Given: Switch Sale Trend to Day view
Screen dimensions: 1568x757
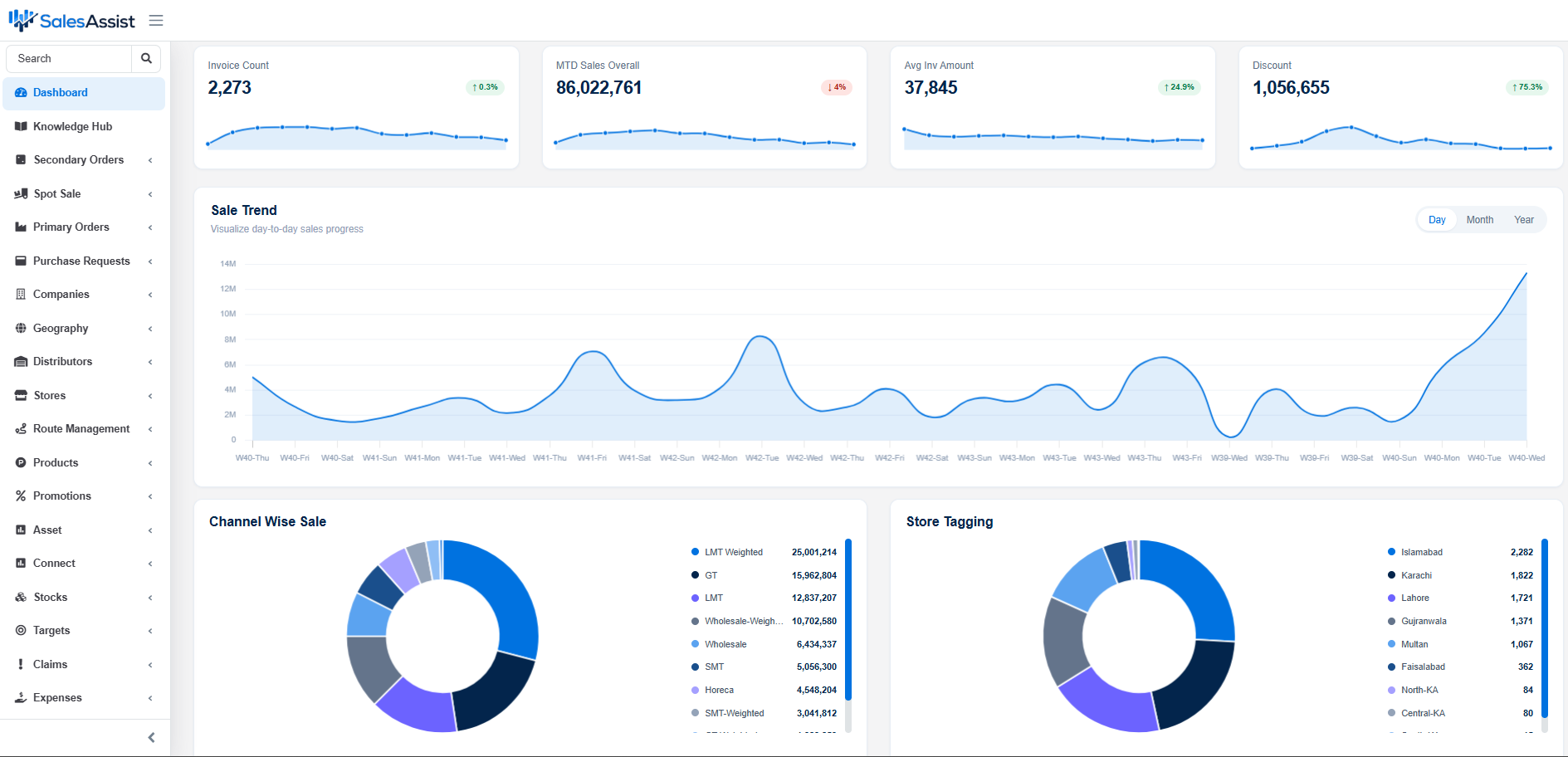Looking at the screenshot, I should (1437, 220).
